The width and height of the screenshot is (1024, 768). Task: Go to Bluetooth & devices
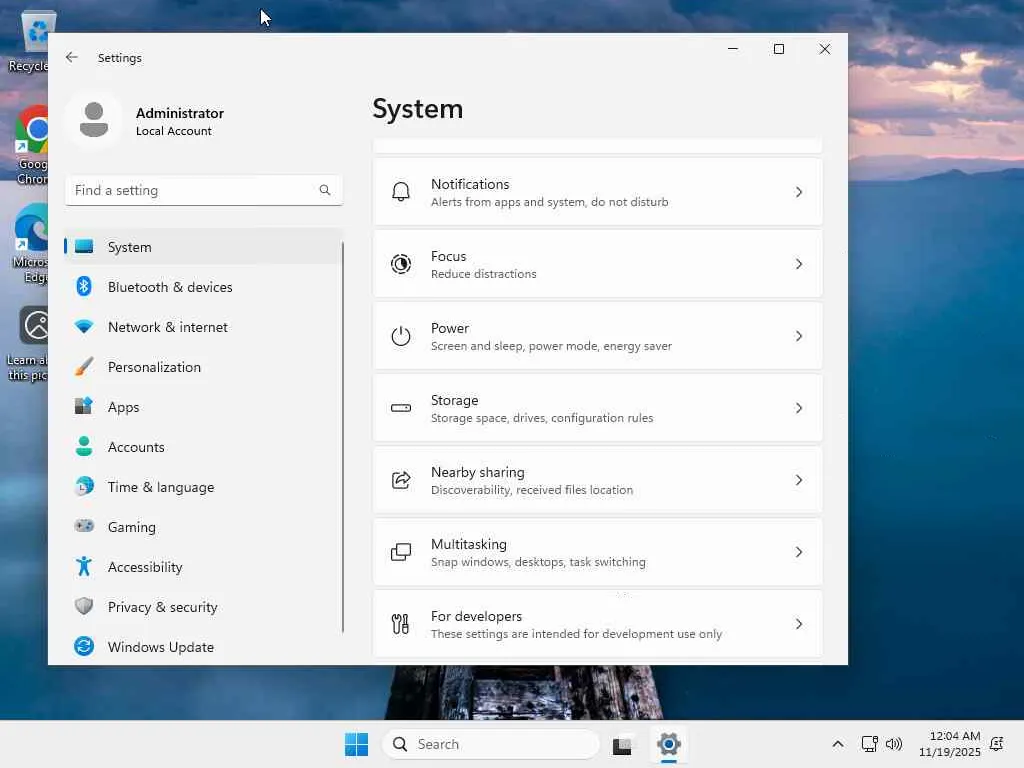click(203, 287)
